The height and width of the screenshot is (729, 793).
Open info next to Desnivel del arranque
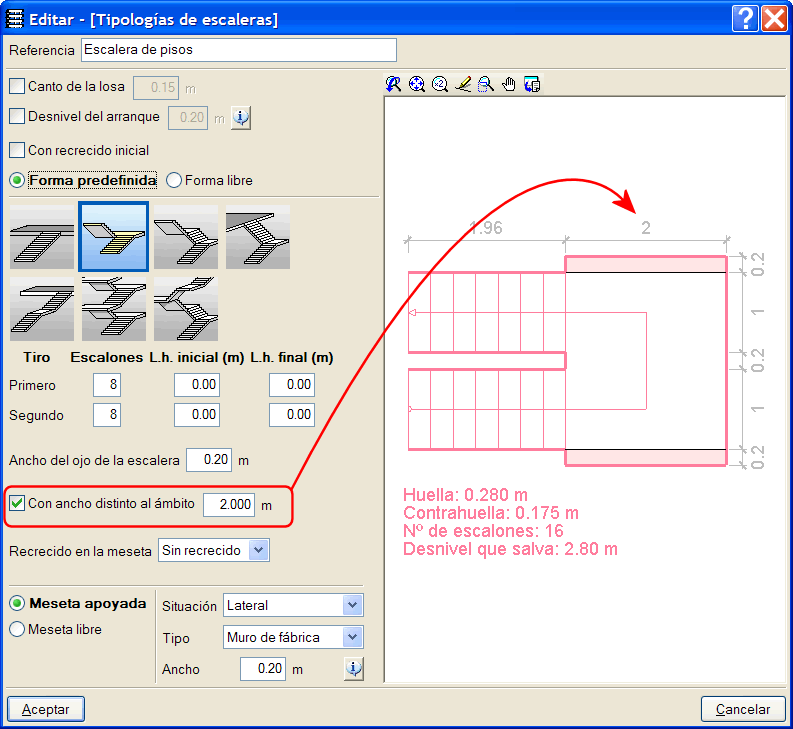click(x=241, y=118)
